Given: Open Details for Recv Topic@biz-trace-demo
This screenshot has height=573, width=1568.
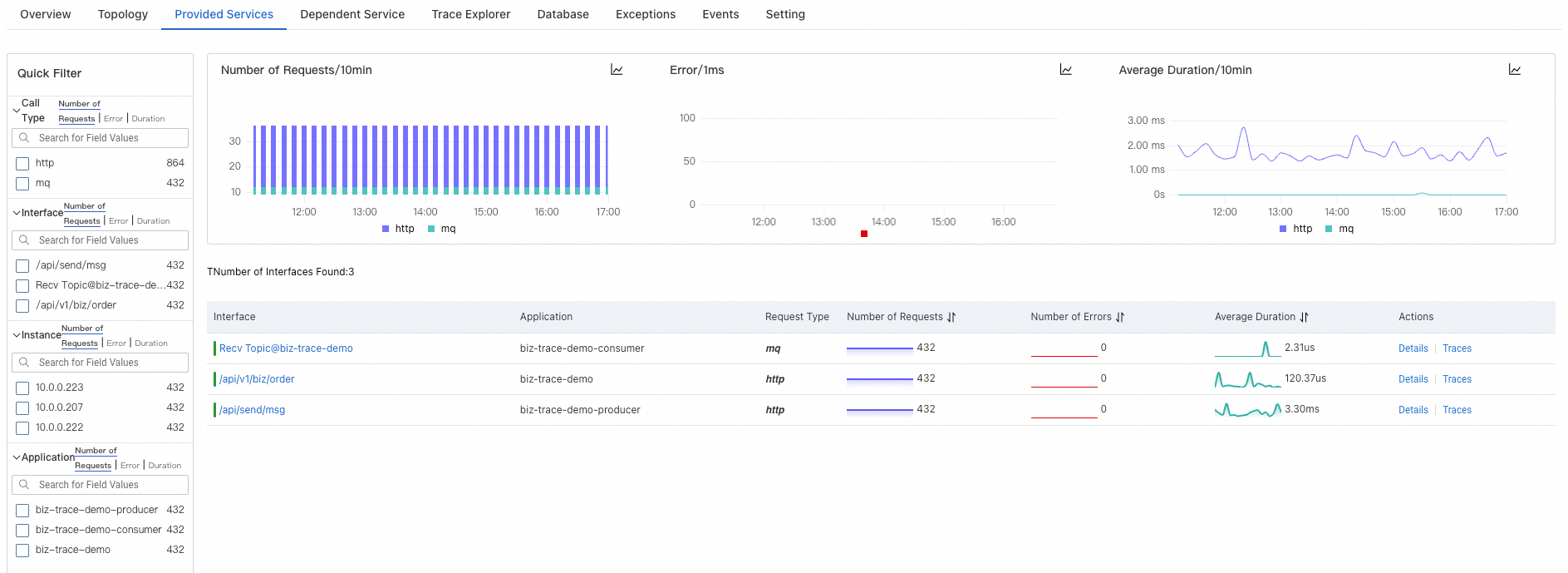Looking at the screenshot, I should [1413, 348].
